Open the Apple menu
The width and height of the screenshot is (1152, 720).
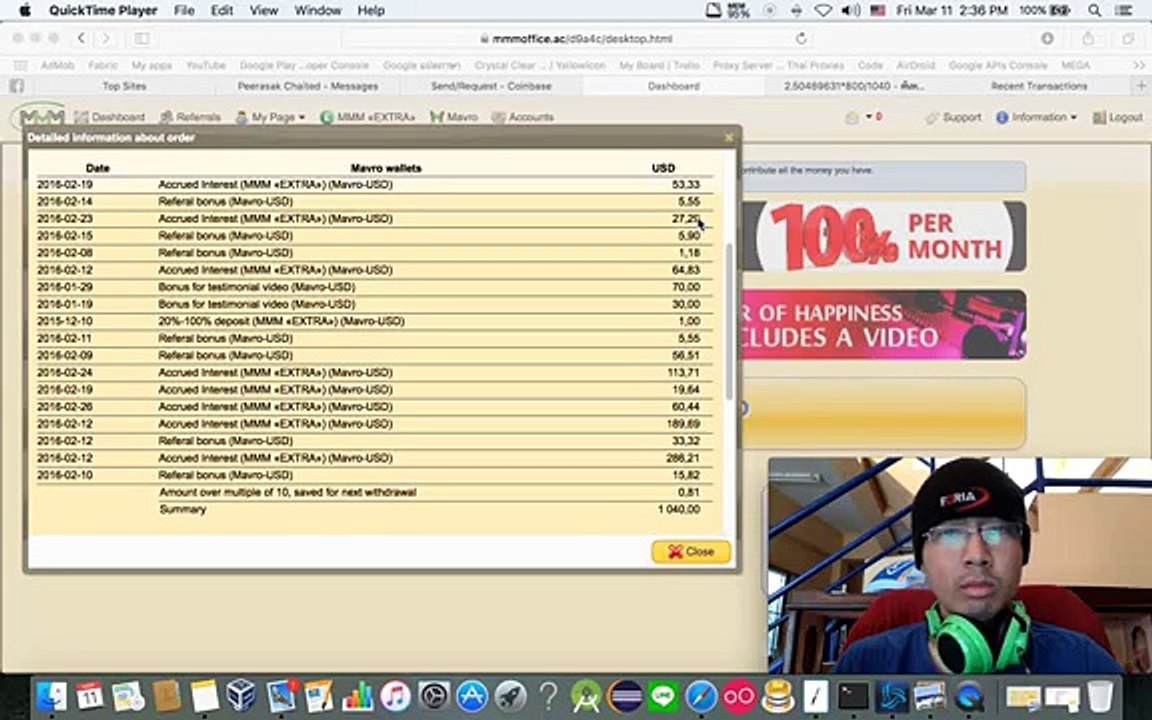24,10
